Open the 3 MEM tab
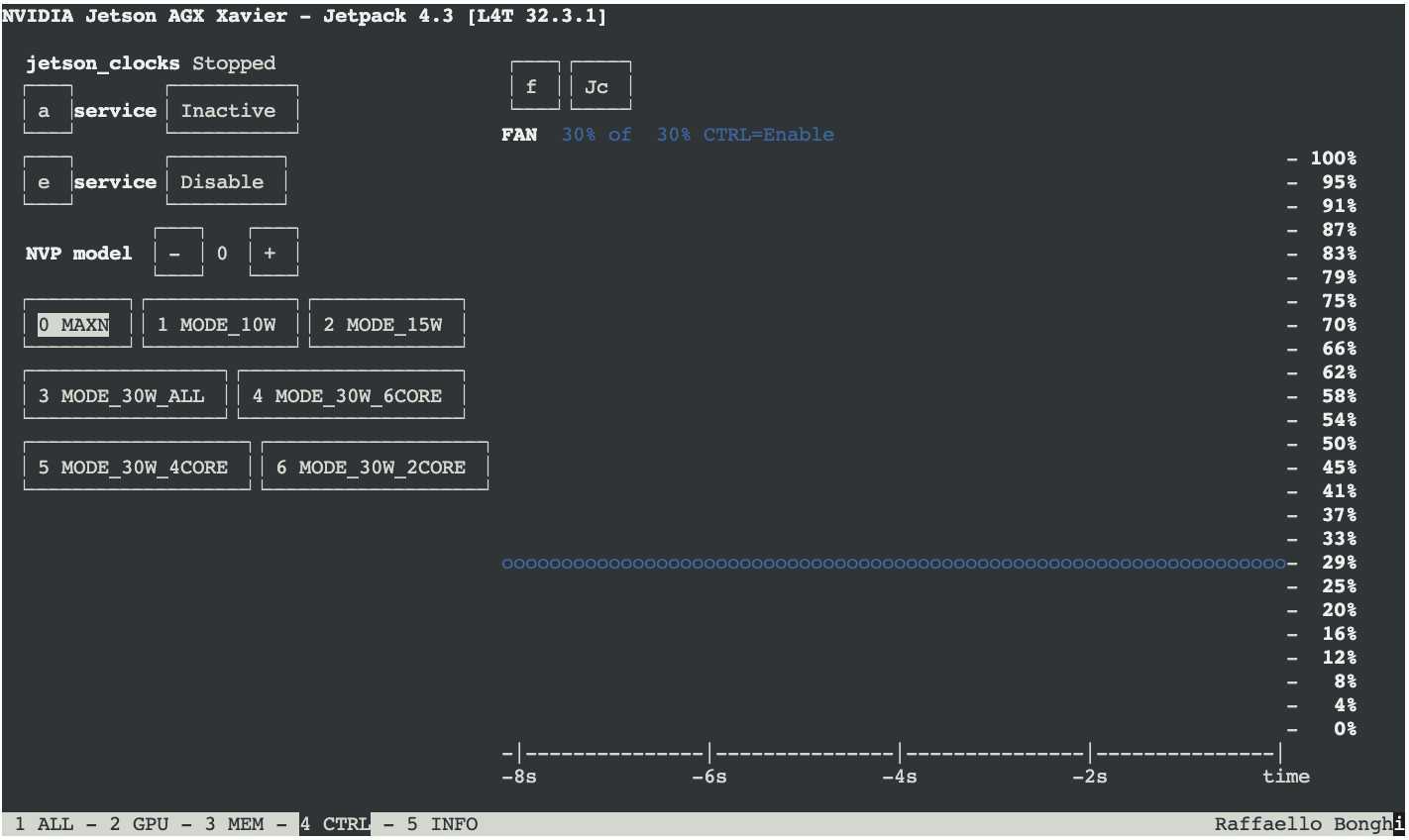This screenshot has height=840, width=1409. pyautogui.click(x=234, y=824)
